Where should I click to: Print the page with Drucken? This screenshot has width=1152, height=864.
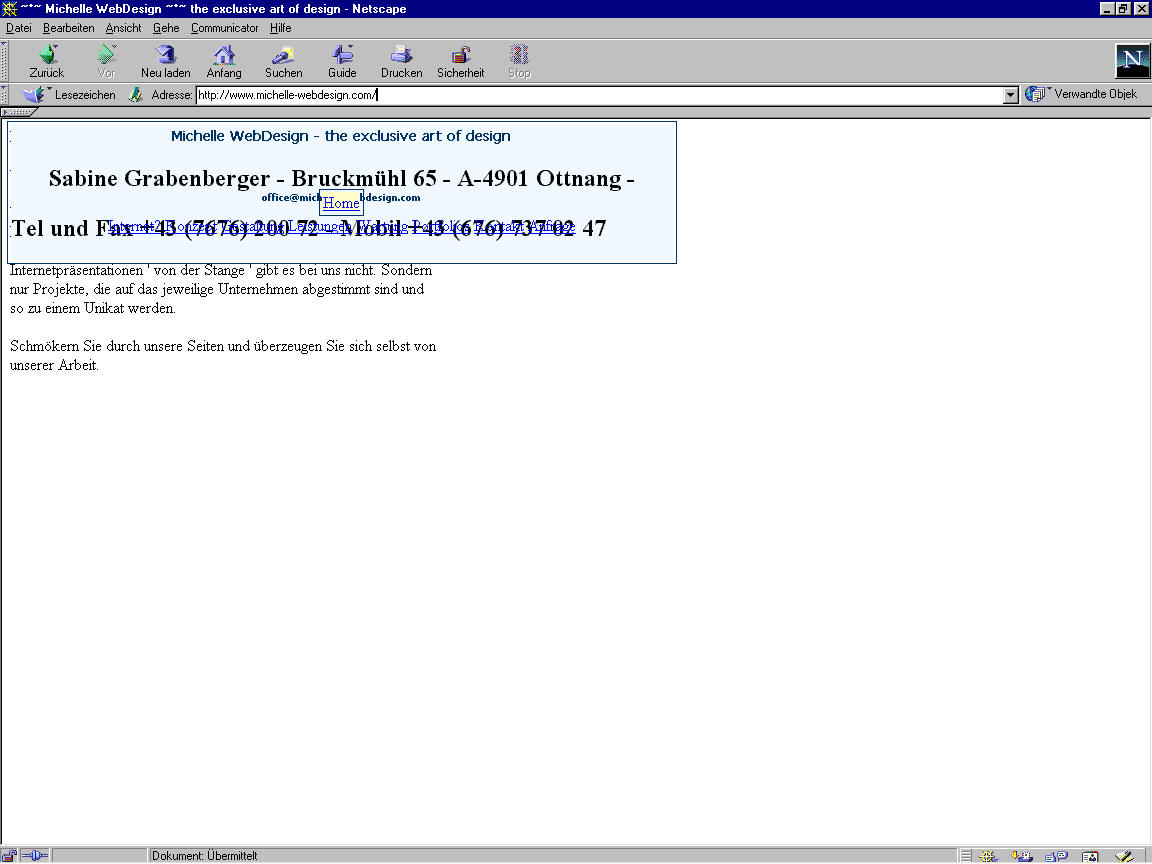click(x=401, y=61)
